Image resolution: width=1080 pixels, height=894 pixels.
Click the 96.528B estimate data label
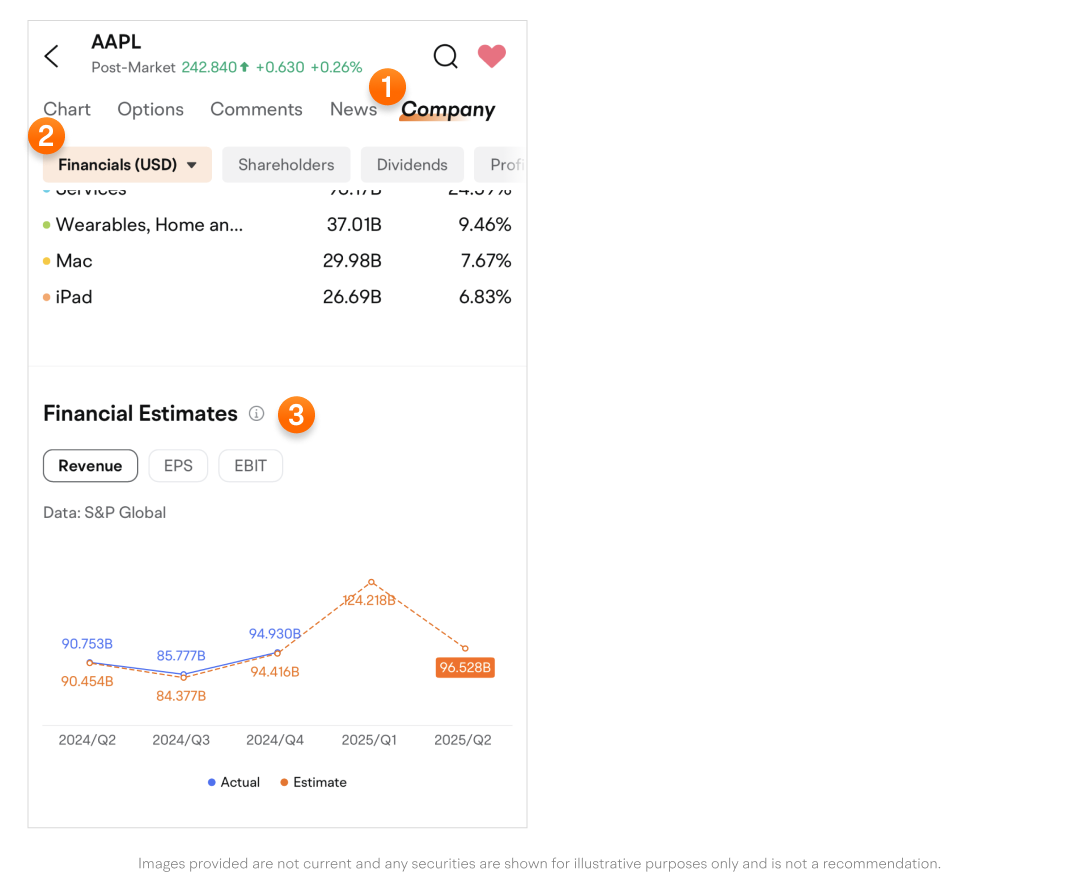[465, 667]
